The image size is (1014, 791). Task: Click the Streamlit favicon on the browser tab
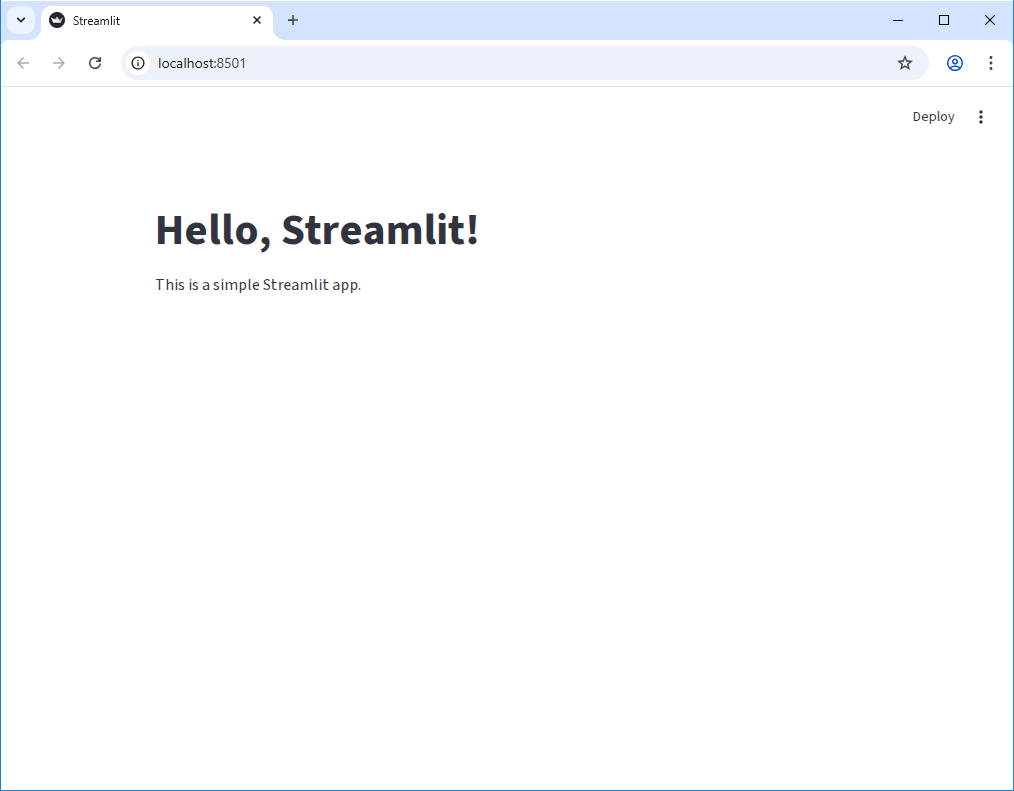(x=57, y=20)
